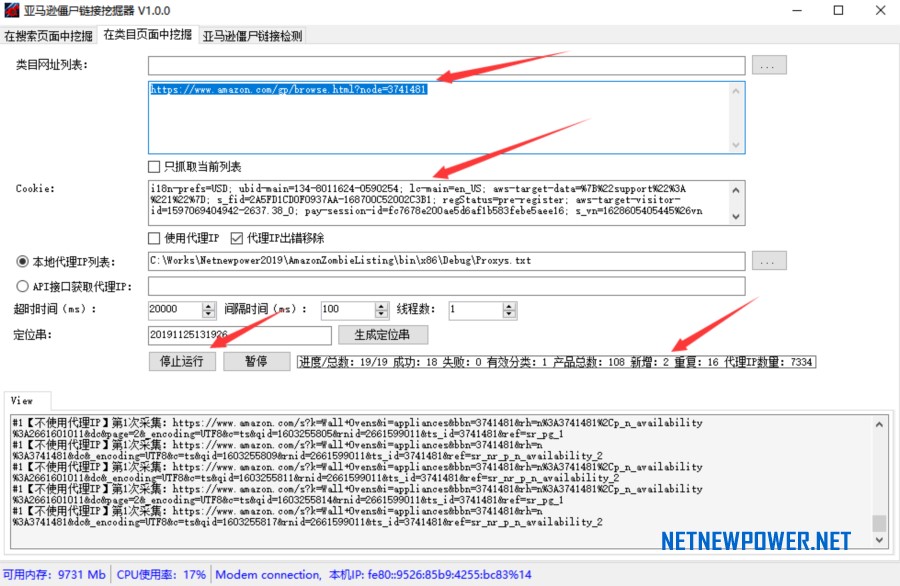
Task: Enable the 使用代理IP checkbox
Action: [x=154, y=238]
